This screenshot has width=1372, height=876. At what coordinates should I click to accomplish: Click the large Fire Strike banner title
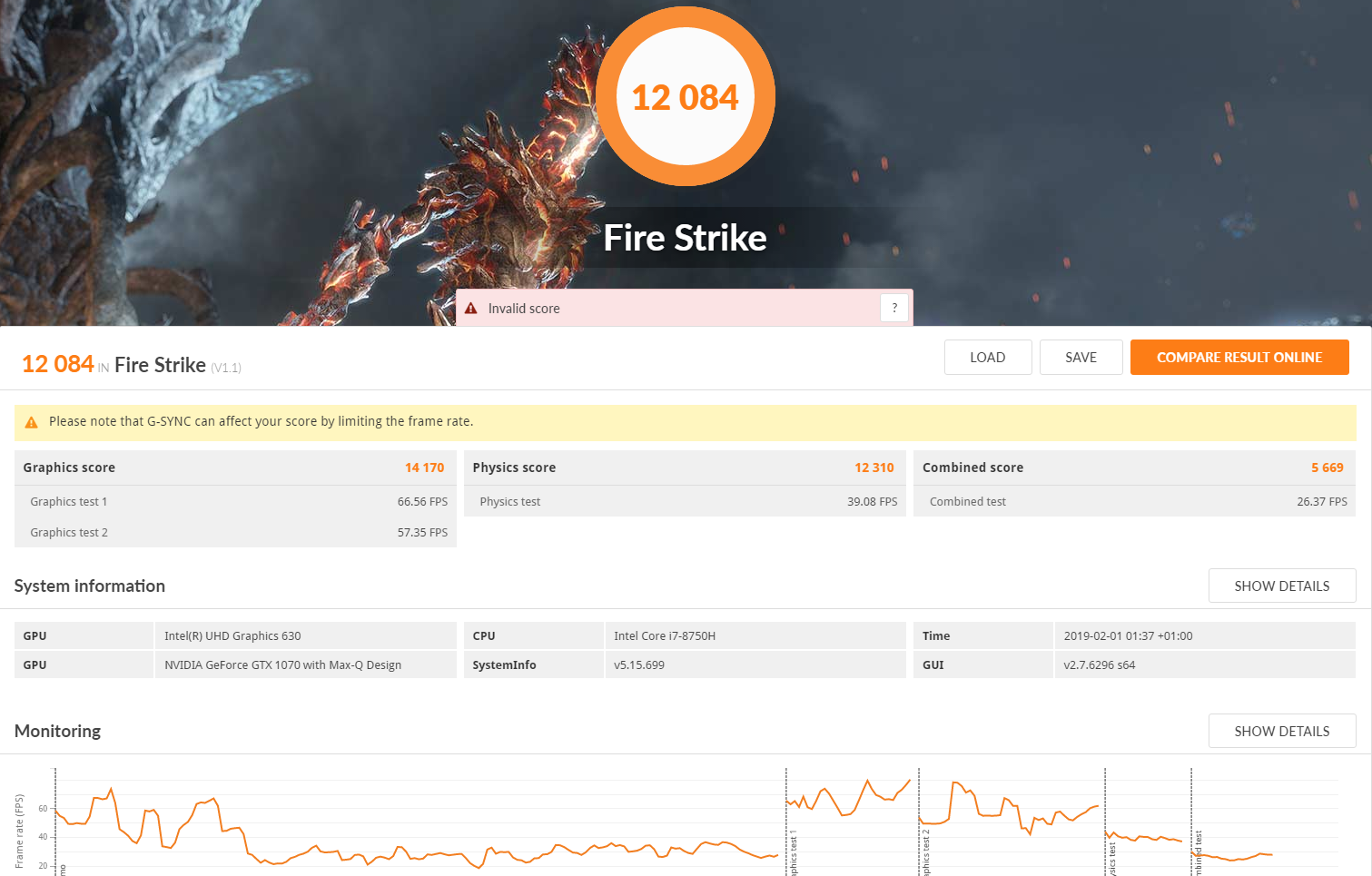click(686, 238)
